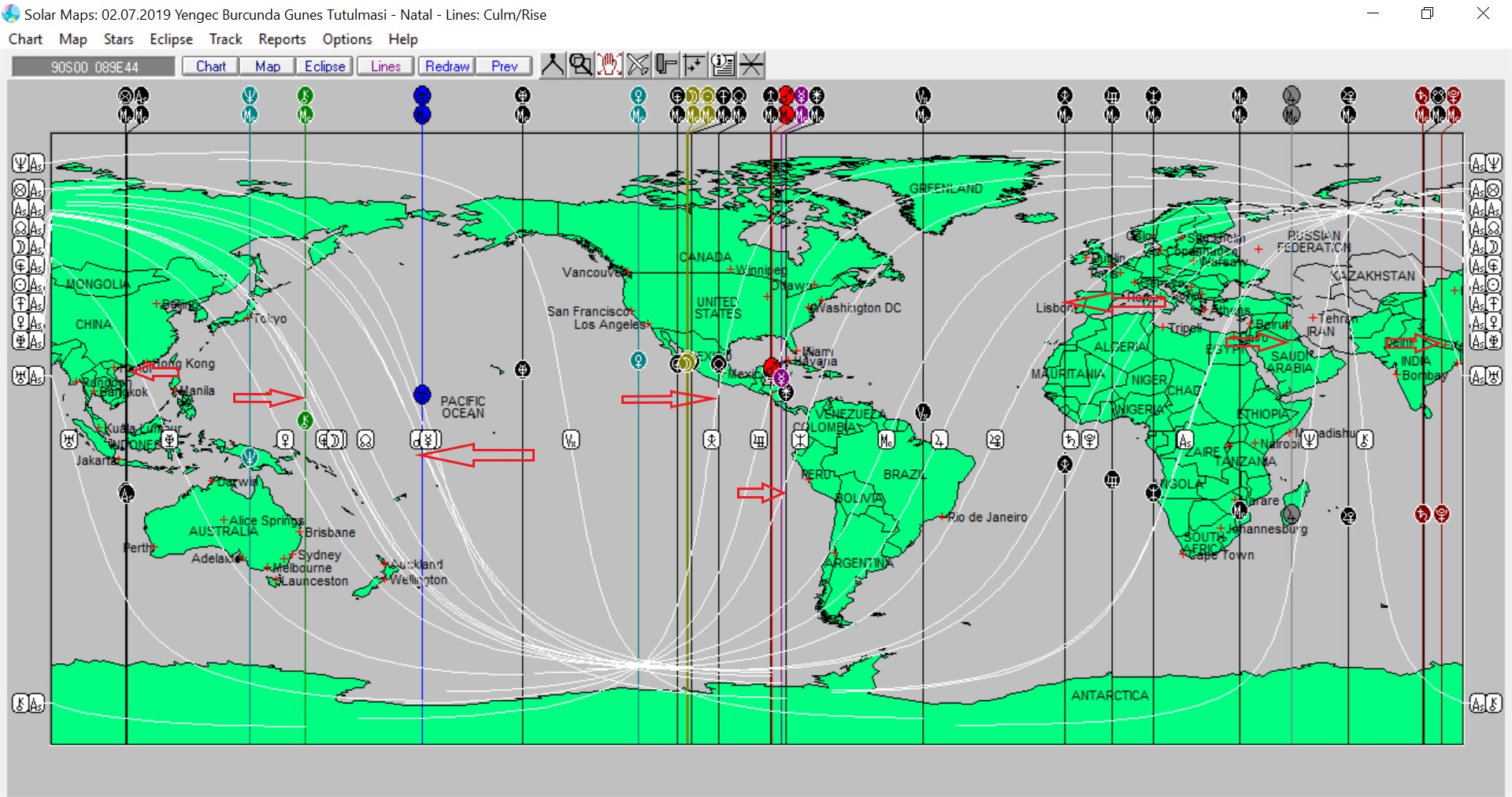Click the Eclipse toolbar button

[324, 66]
